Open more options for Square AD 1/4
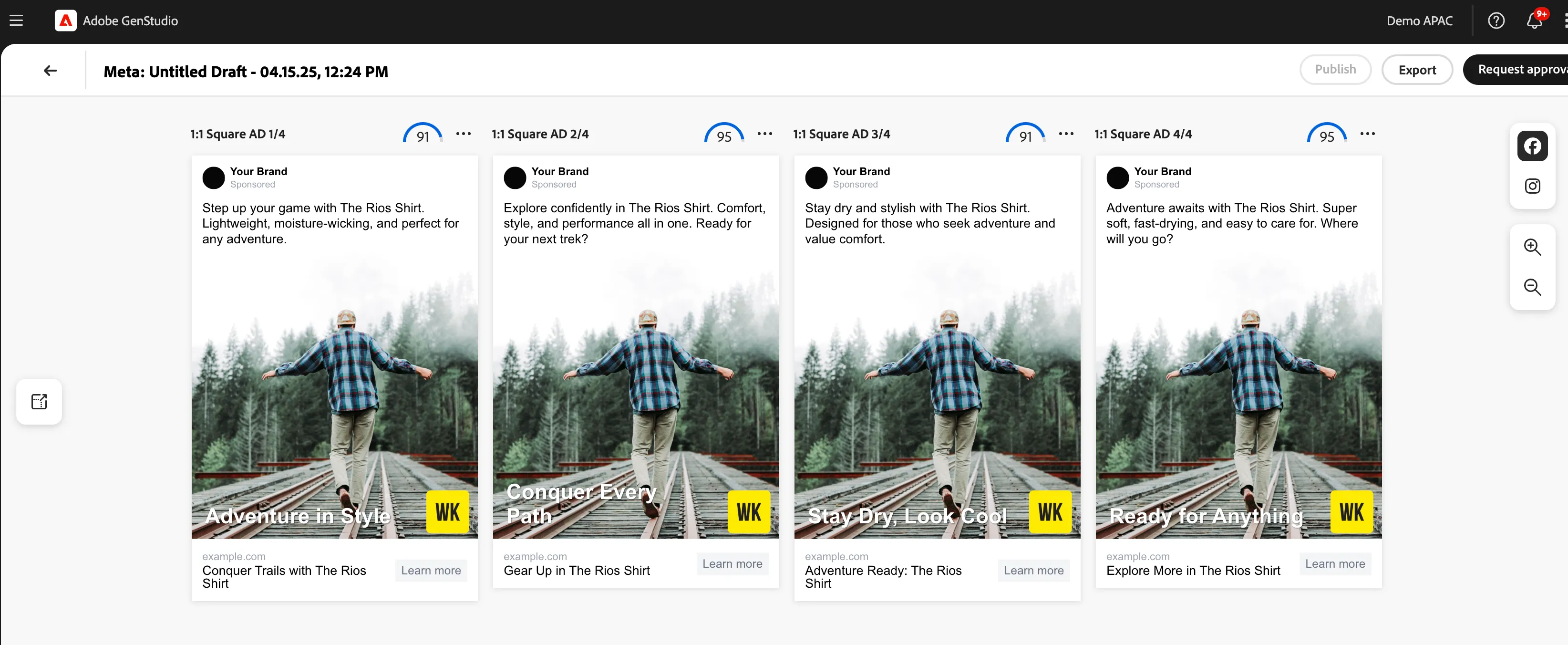Viewport: 1568px width, 645px height. pyautogui.click(x=463, y=134)
